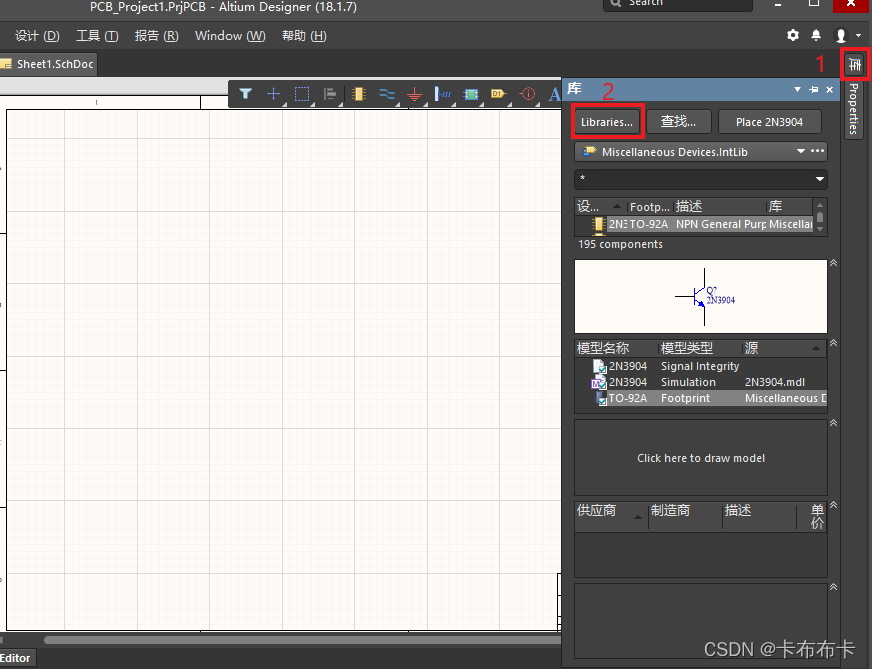Open the Miscellaneous Devices.IntLib library dropdown

[x=801, y=152]
